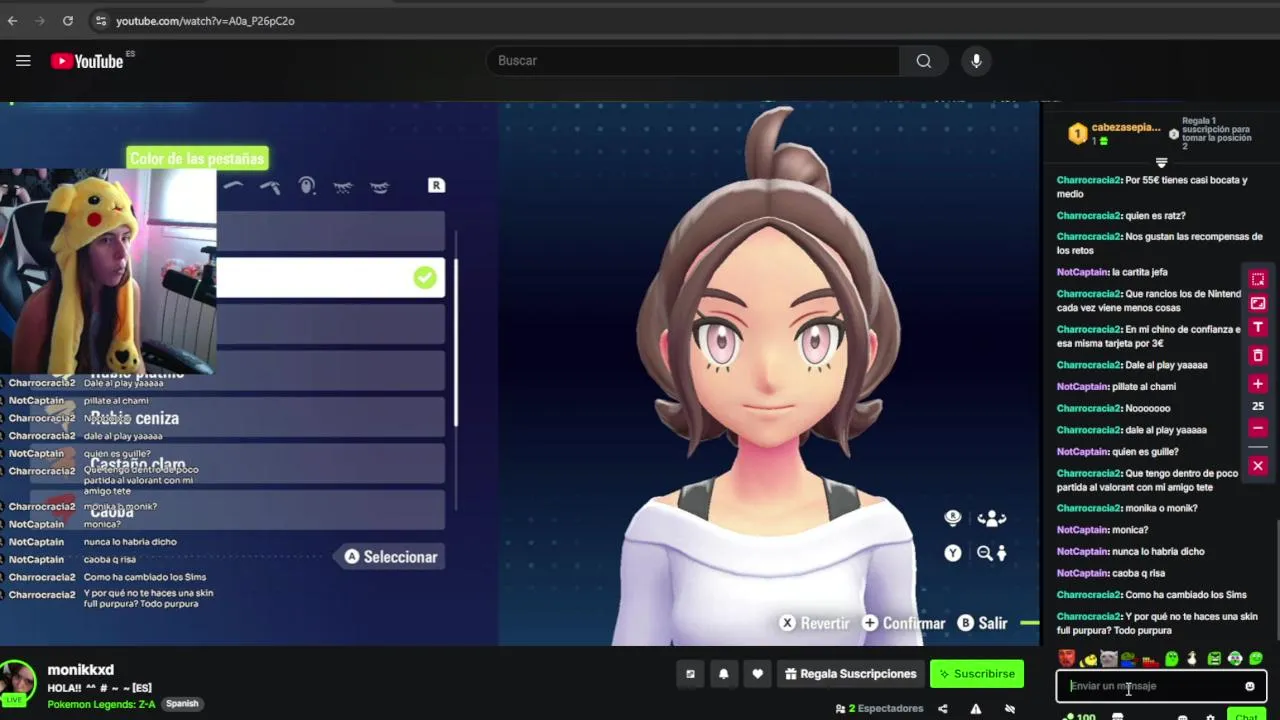Click Regala Suscripciones gift button
This screenshot has width=1280, height=720.
[849, 674]
